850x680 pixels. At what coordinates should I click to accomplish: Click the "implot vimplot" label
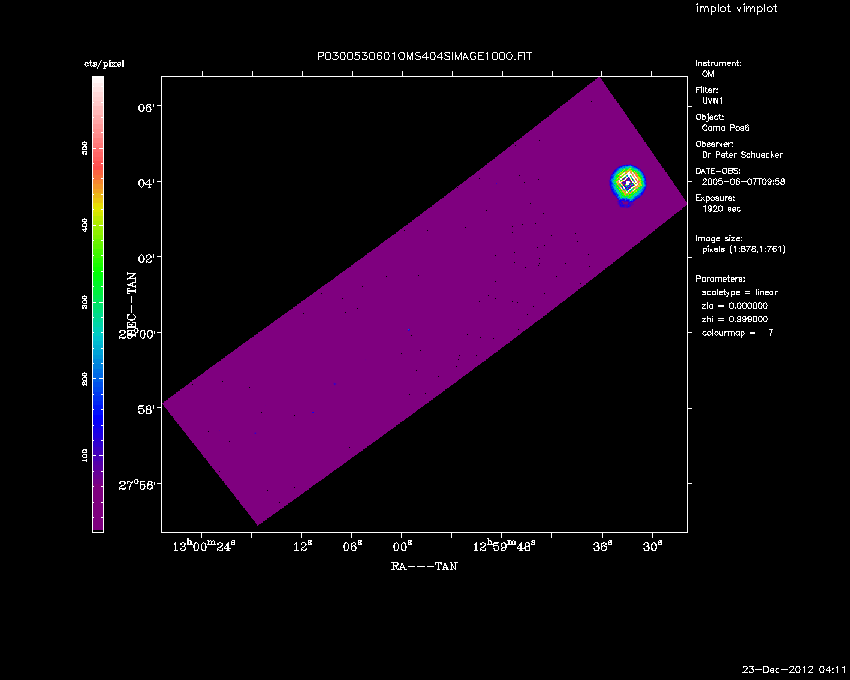pos(736,8)
